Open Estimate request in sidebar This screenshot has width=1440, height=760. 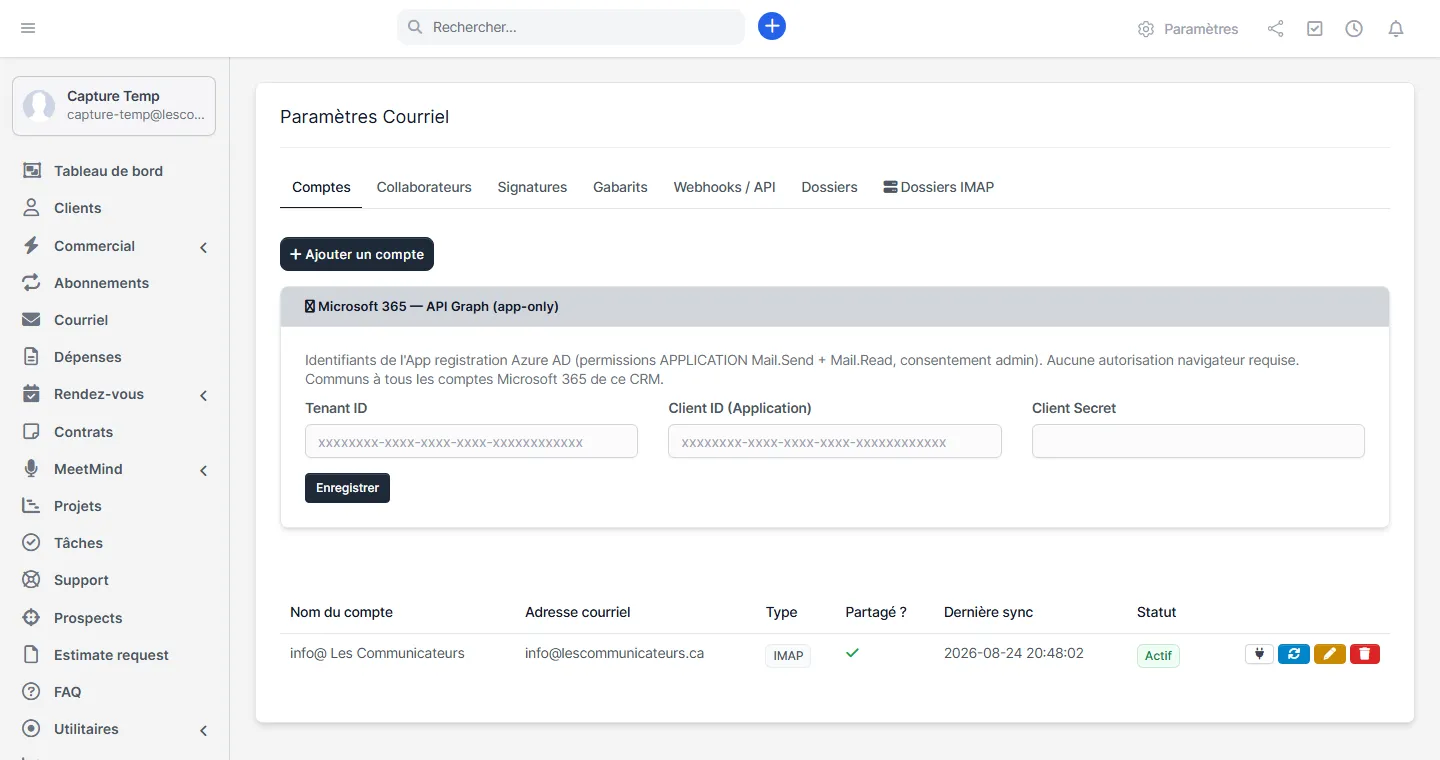click(x=111, y=655)
